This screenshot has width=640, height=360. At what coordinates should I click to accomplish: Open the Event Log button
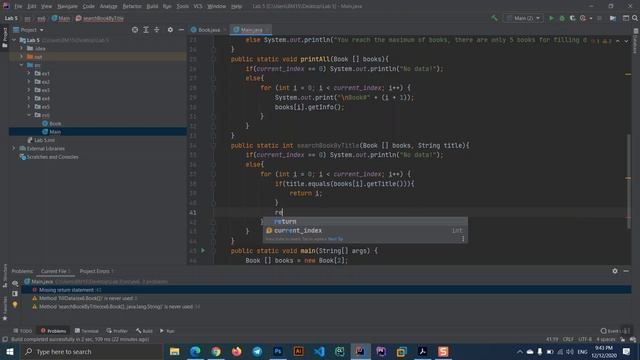(616, 331)
